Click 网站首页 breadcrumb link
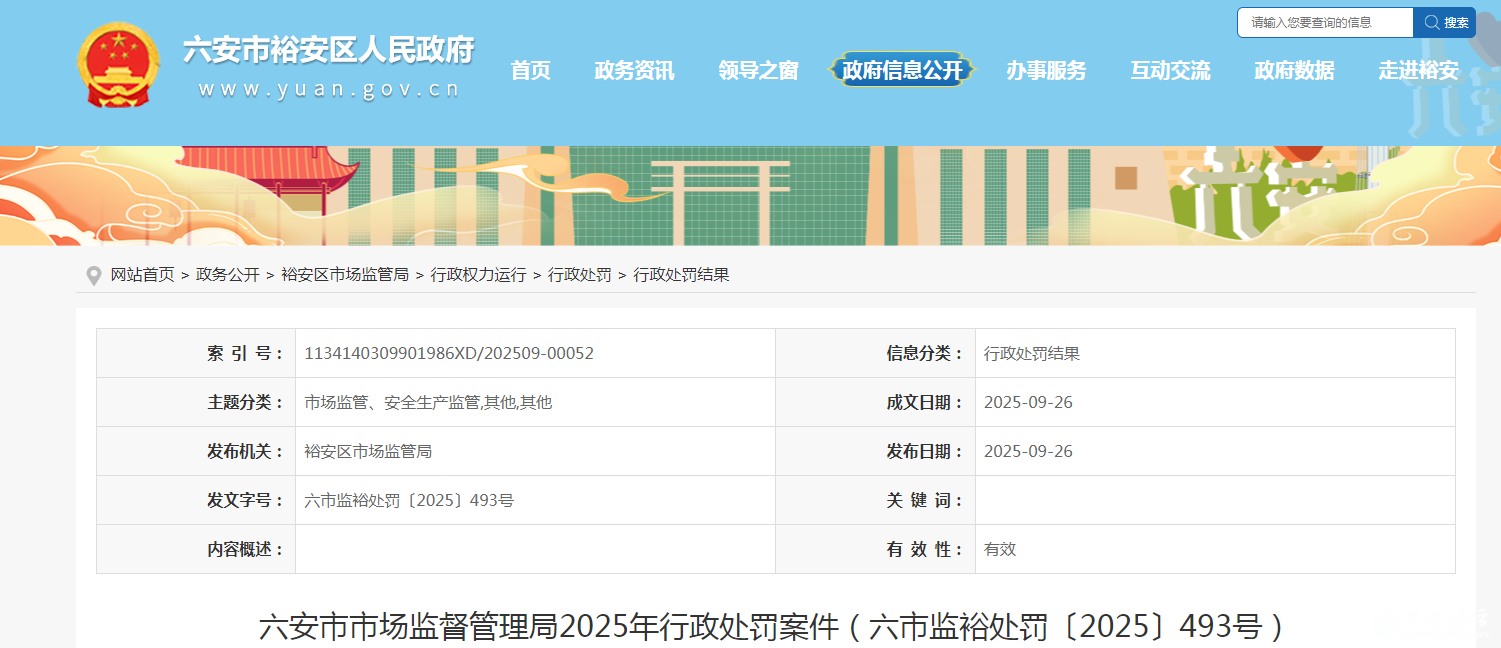 click(x=142, y=275)
